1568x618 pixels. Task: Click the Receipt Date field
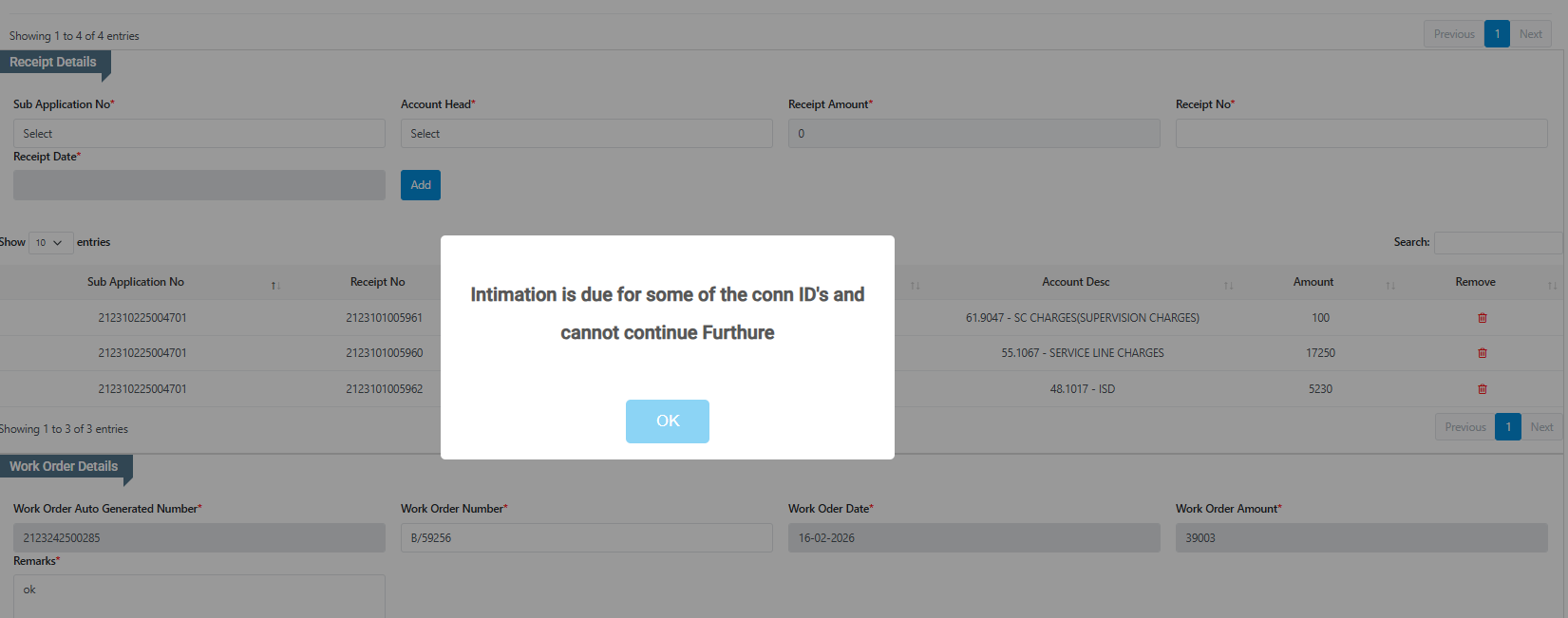point(198,185)
